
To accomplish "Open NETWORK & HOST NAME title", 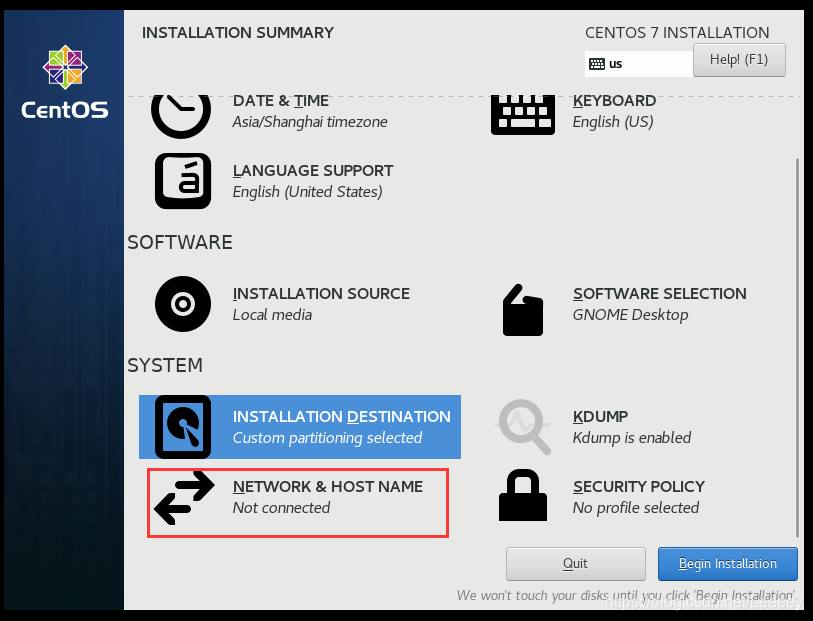I will (328, 486).
